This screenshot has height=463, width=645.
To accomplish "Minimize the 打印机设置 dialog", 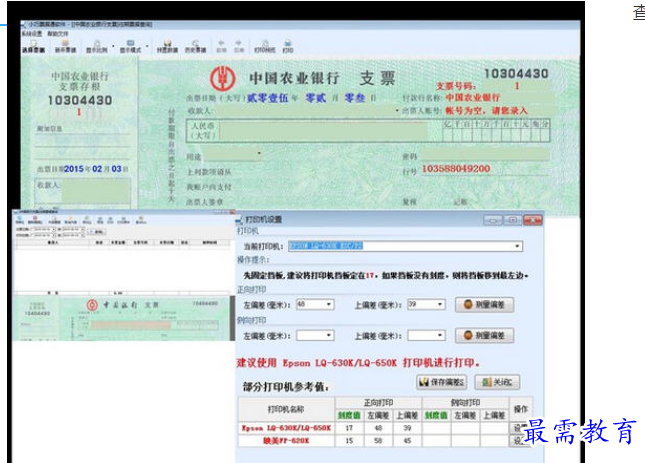I will coord(493,220).
